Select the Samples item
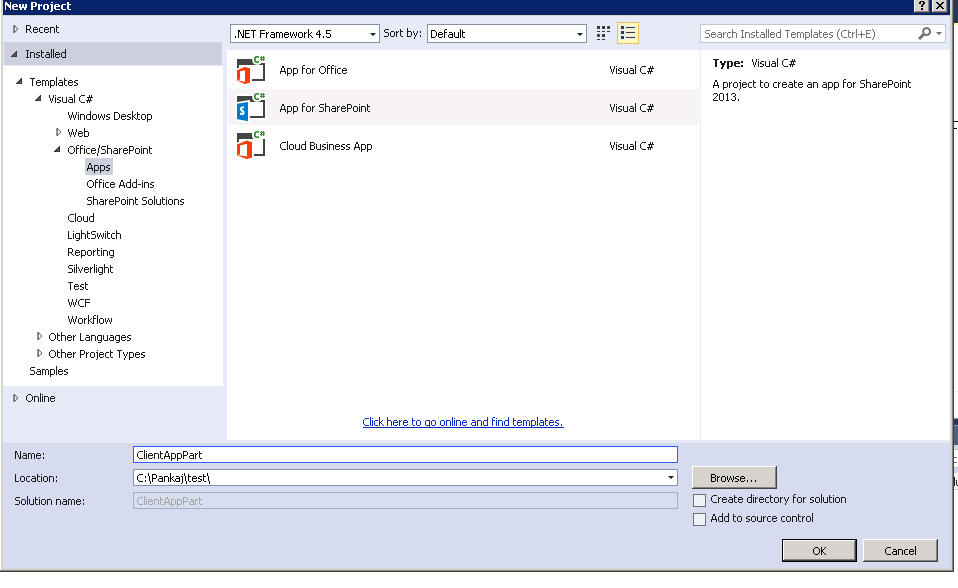958x588 pixels. [49, 371]
